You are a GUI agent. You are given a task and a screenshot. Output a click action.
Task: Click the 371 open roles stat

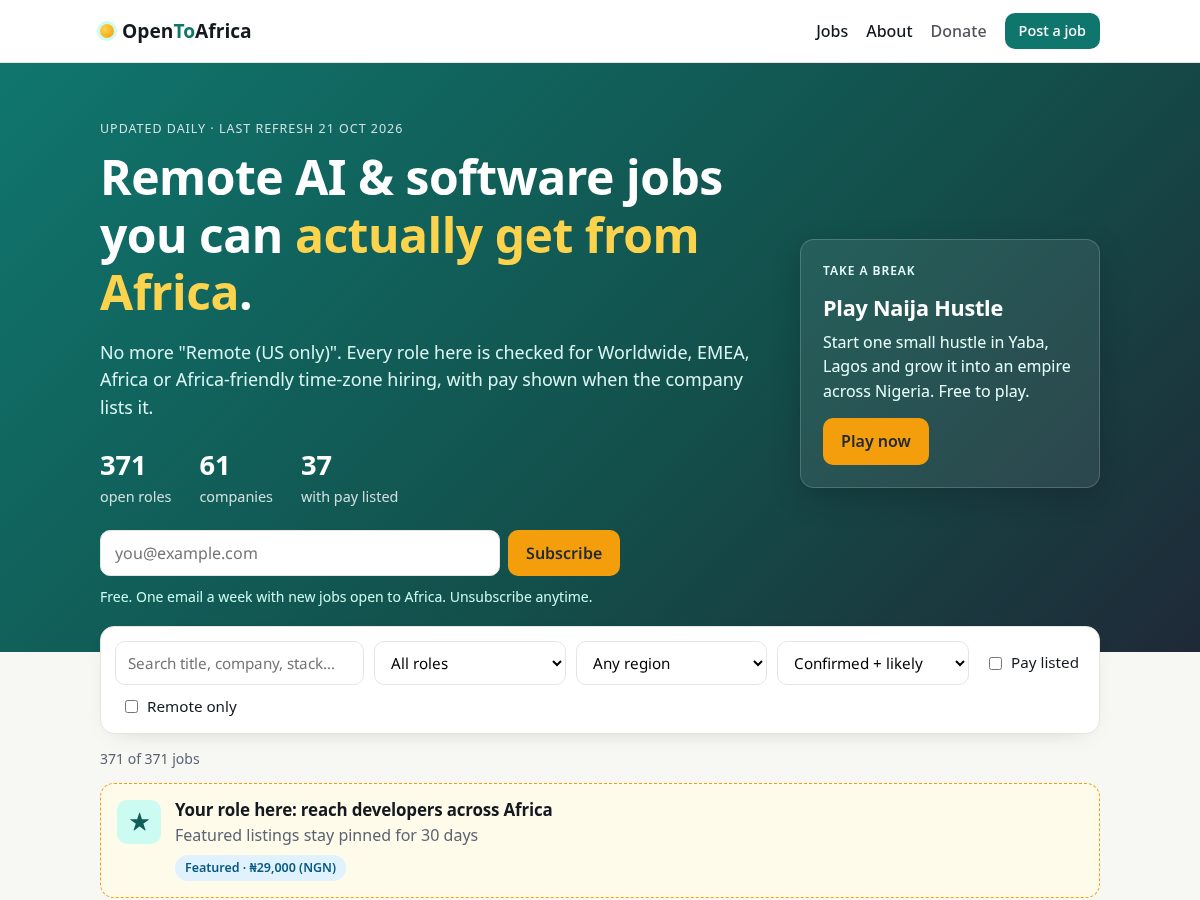[136, 479]
